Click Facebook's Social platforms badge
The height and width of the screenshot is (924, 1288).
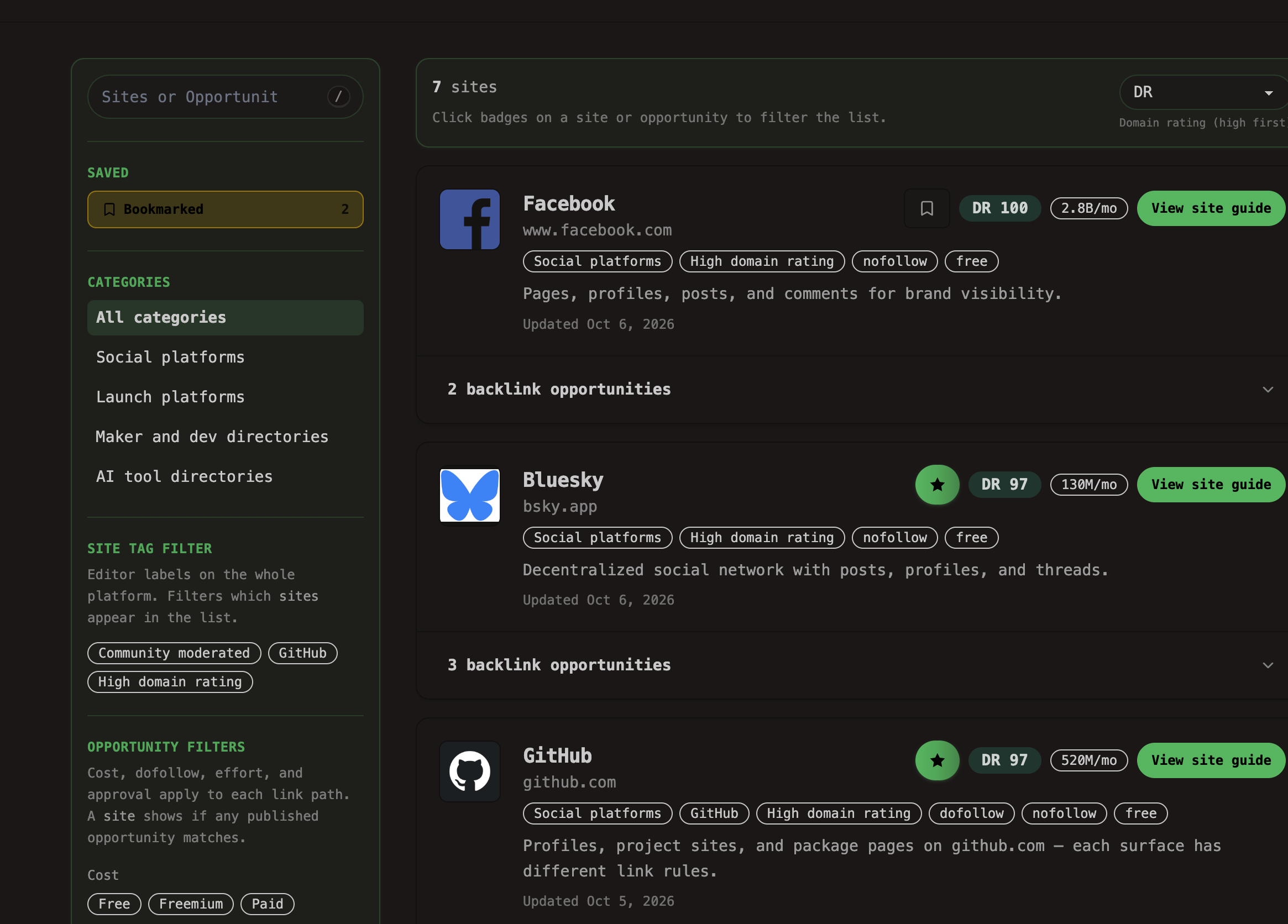pos(598,261)
